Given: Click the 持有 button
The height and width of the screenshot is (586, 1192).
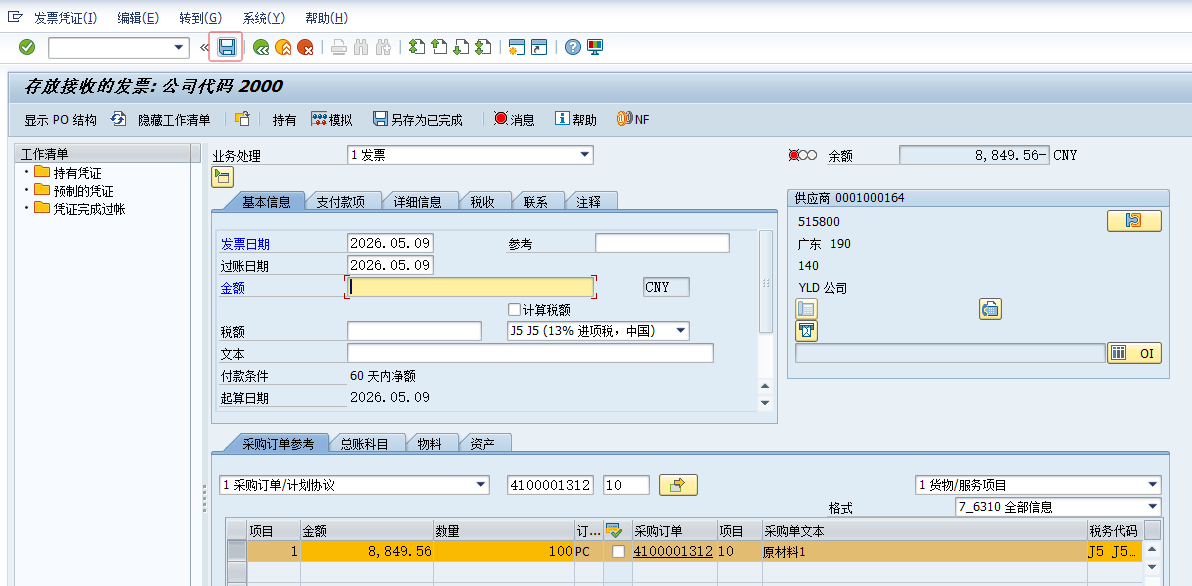Looking at the screenshot, I should point(284,119).
